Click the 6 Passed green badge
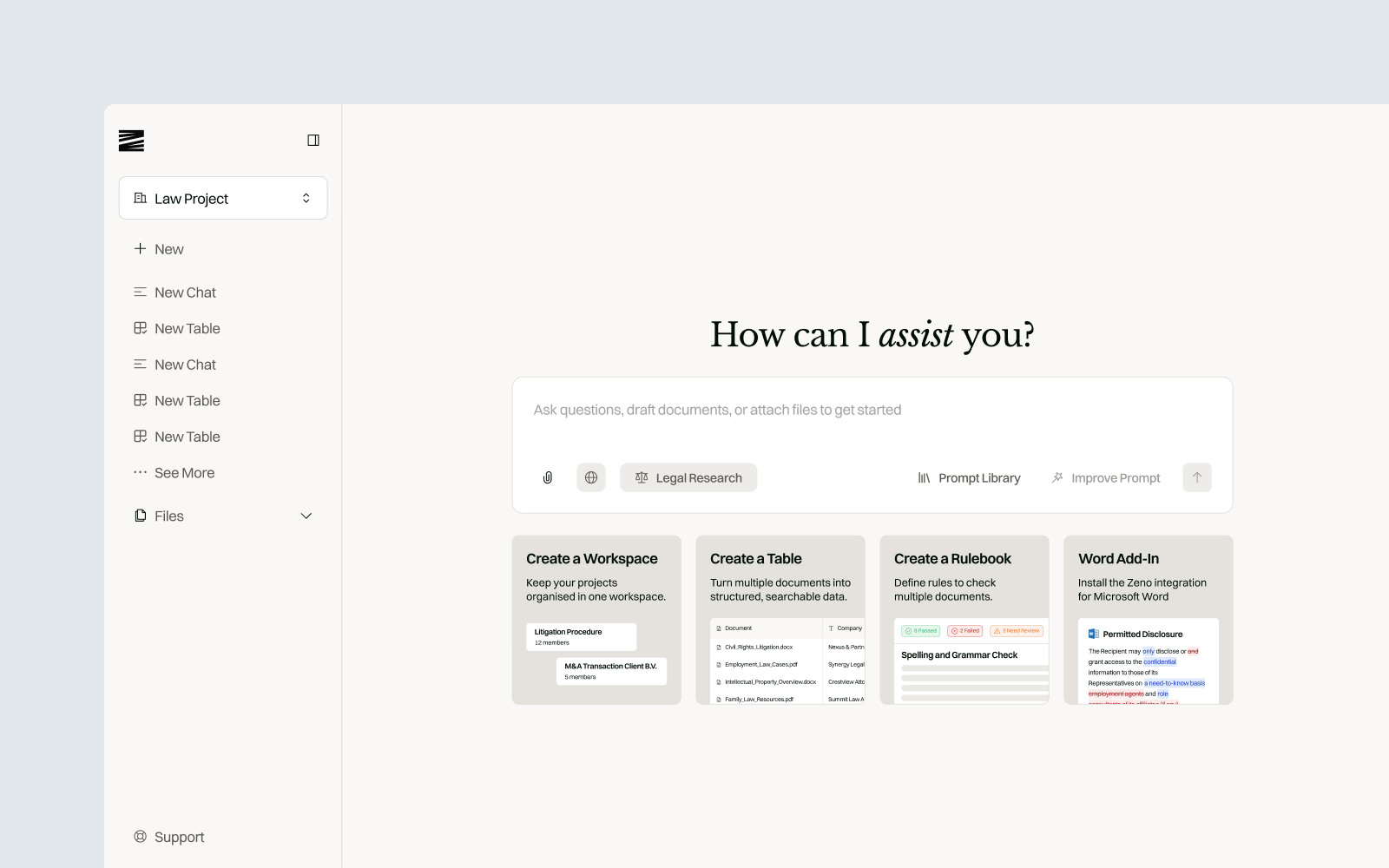Viewport: 1389px width, 868px height. click(x=921, y=631)
